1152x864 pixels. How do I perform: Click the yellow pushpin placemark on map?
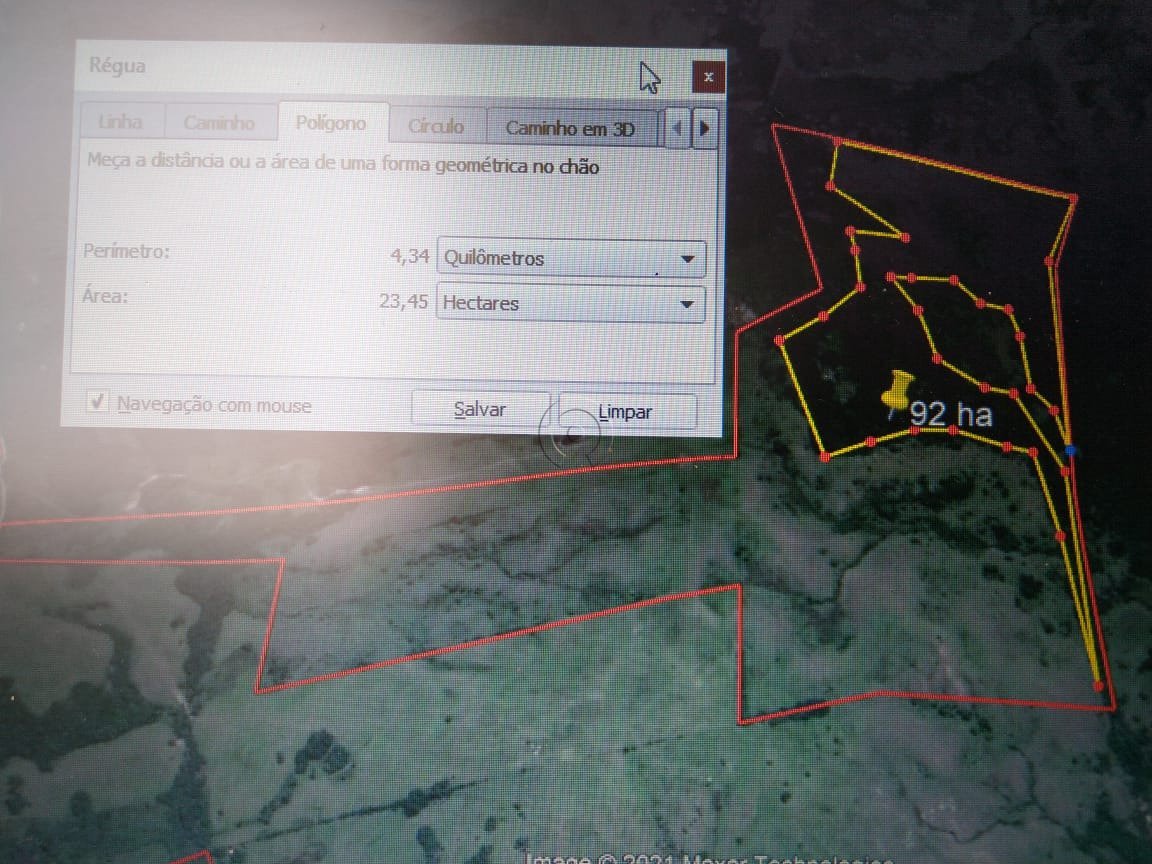896,390
